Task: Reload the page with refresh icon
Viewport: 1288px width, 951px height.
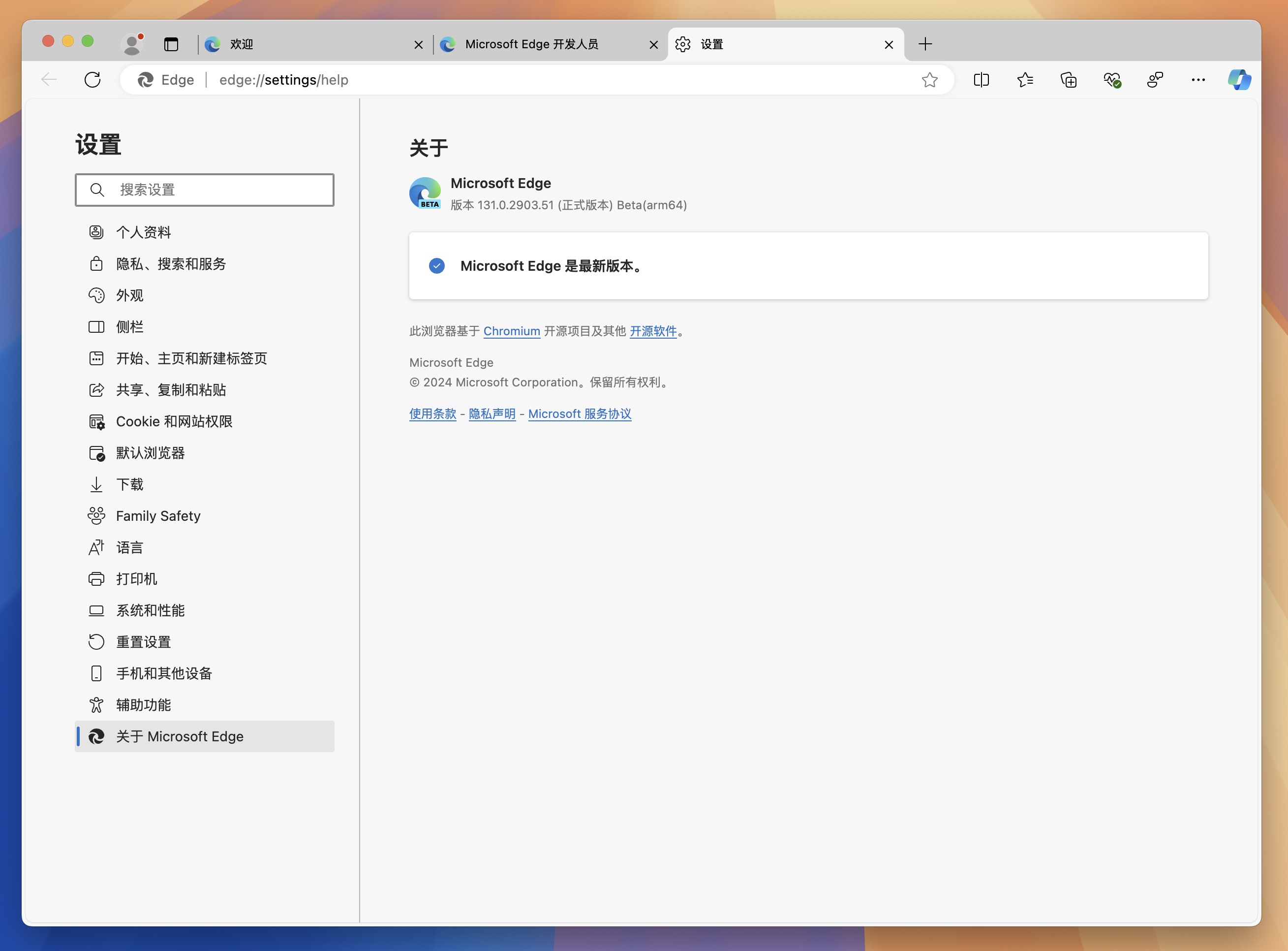Action: 92,79
